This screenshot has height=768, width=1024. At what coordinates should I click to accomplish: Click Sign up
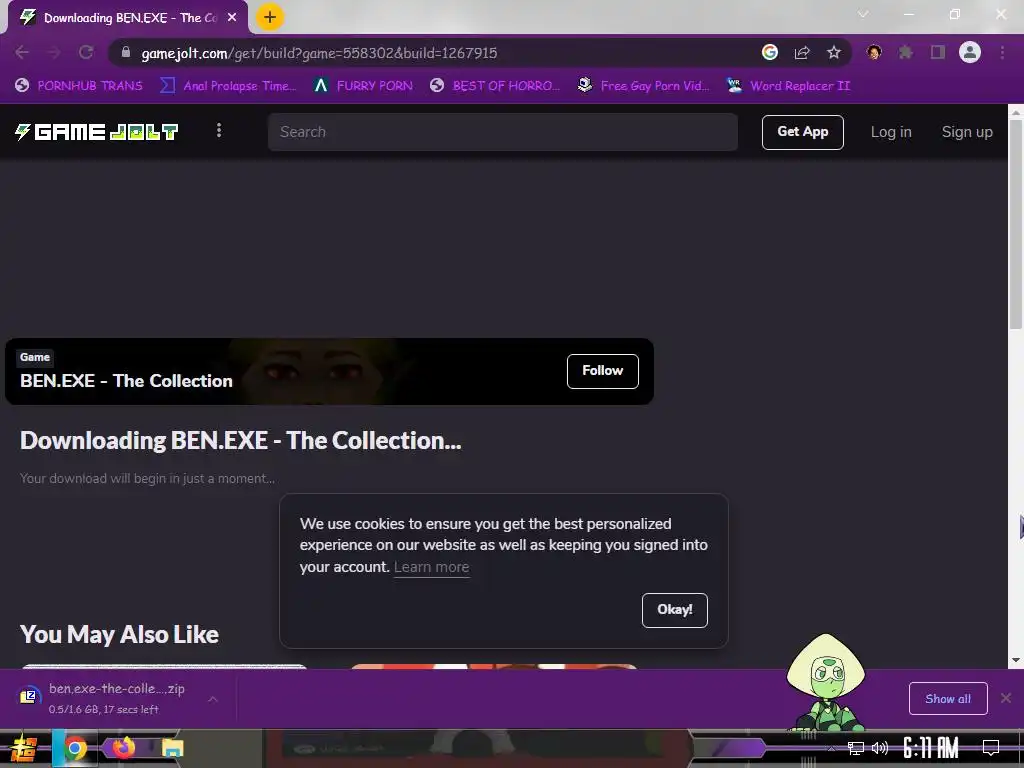coord(967,132)
